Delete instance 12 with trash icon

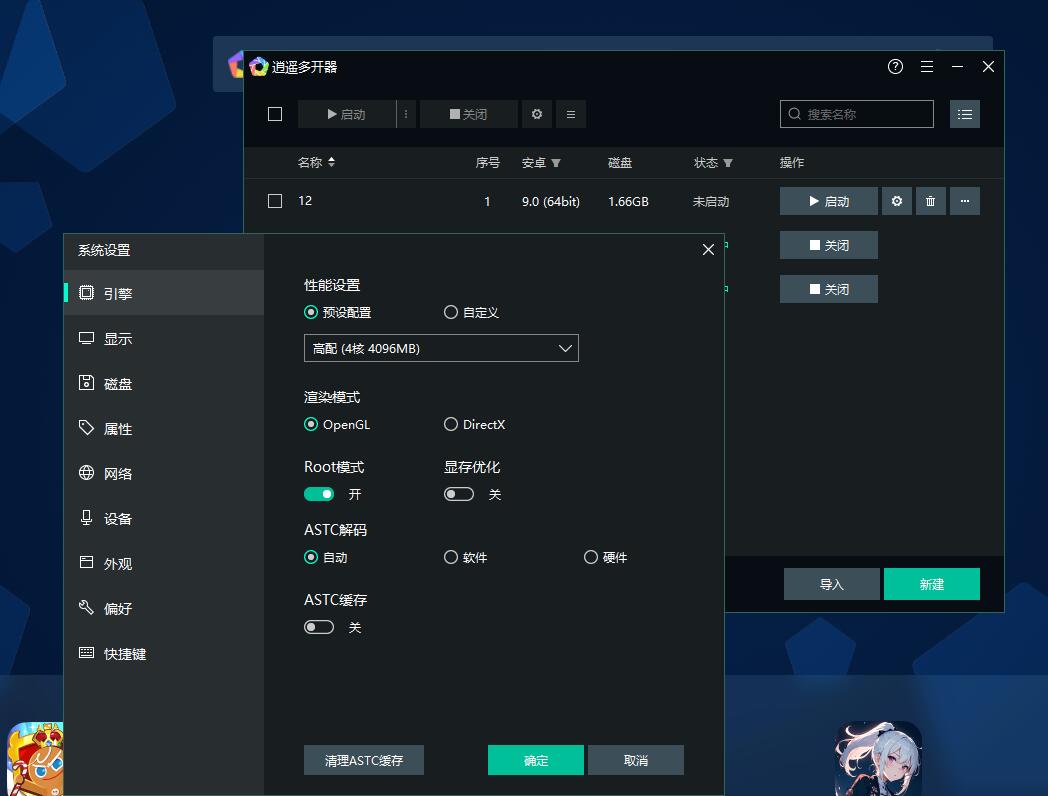pos(930,201)
